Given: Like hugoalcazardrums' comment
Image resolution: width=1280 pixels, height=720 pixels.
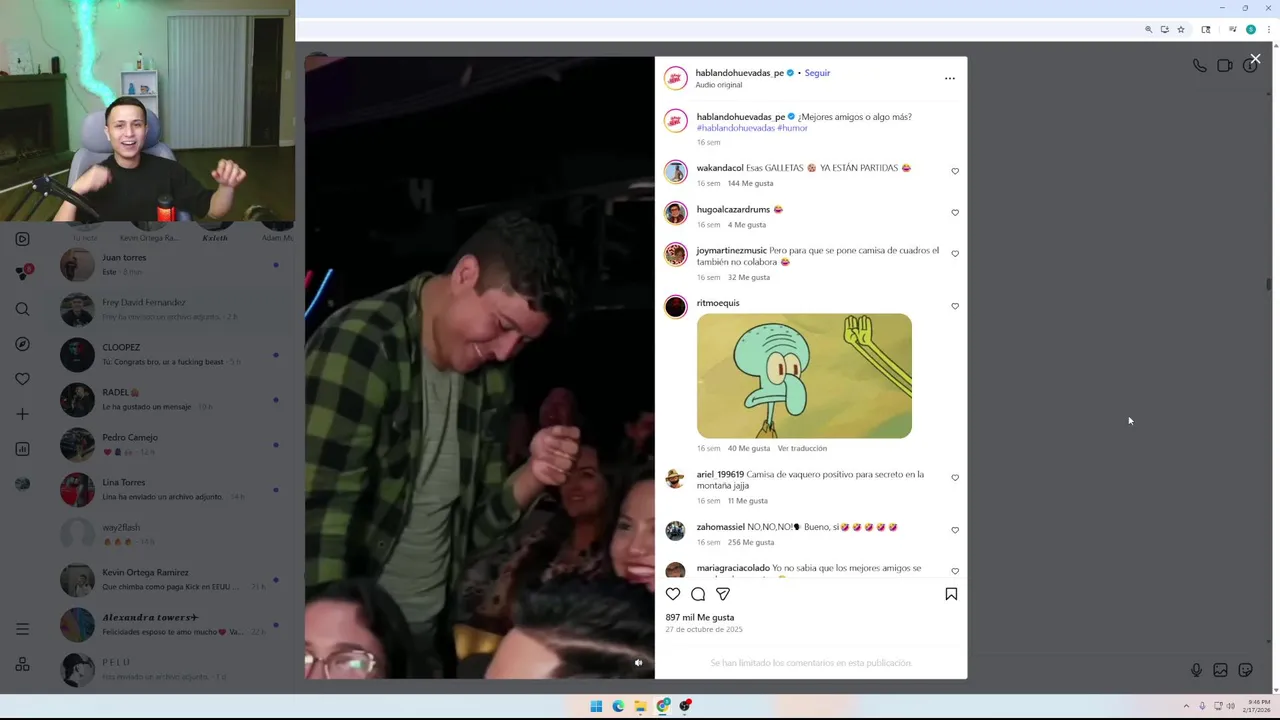Looking at the screenshot, I should 955,213.
